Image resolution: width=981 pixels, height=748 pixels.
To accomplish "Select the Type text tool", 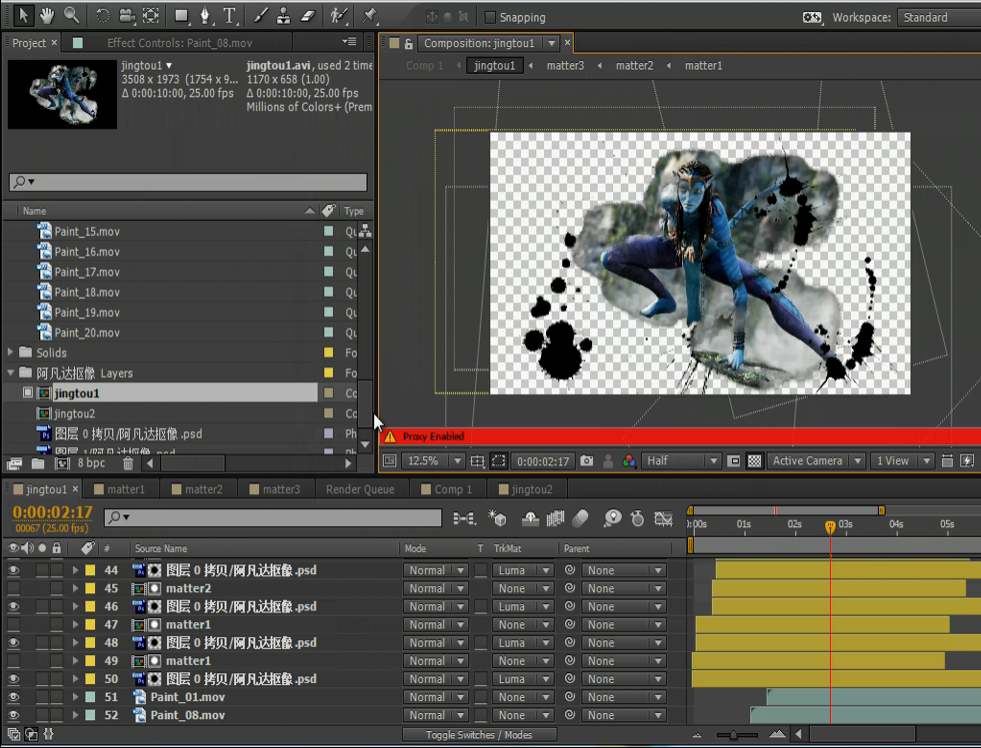I will click(x=230, y=16).
